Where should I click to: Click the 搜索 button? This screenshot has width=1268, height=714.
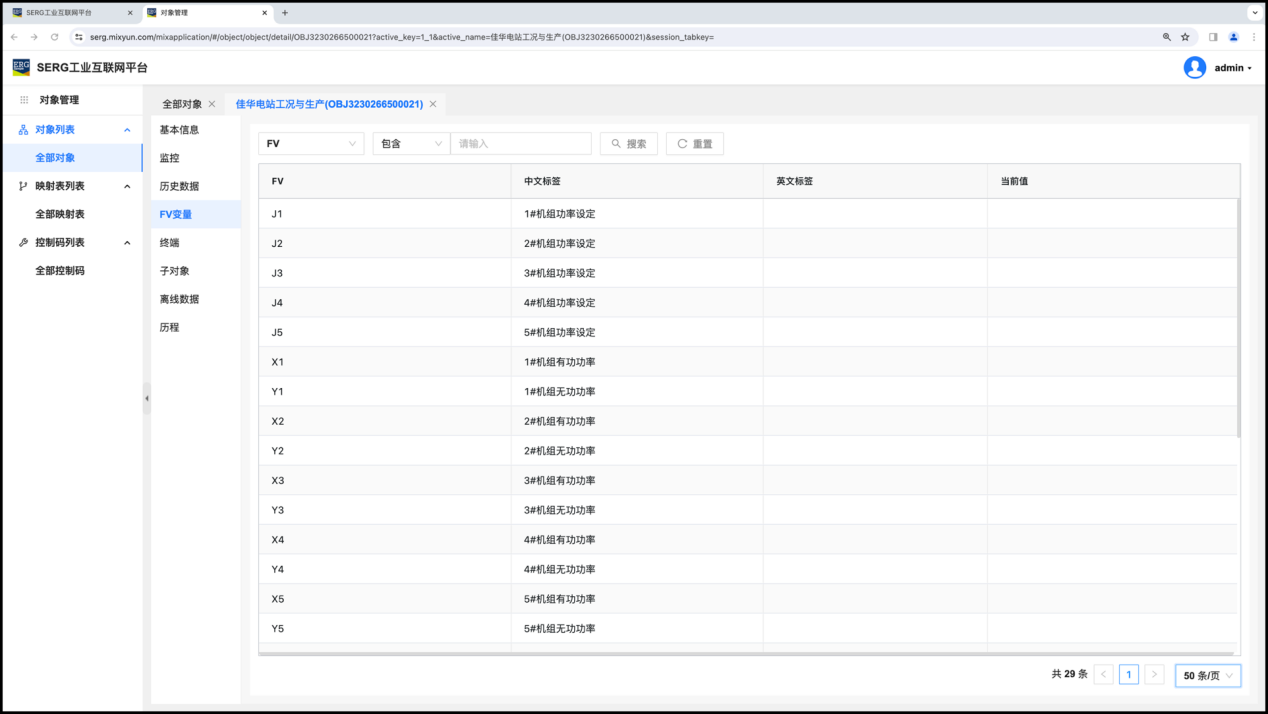coord(629,144)
